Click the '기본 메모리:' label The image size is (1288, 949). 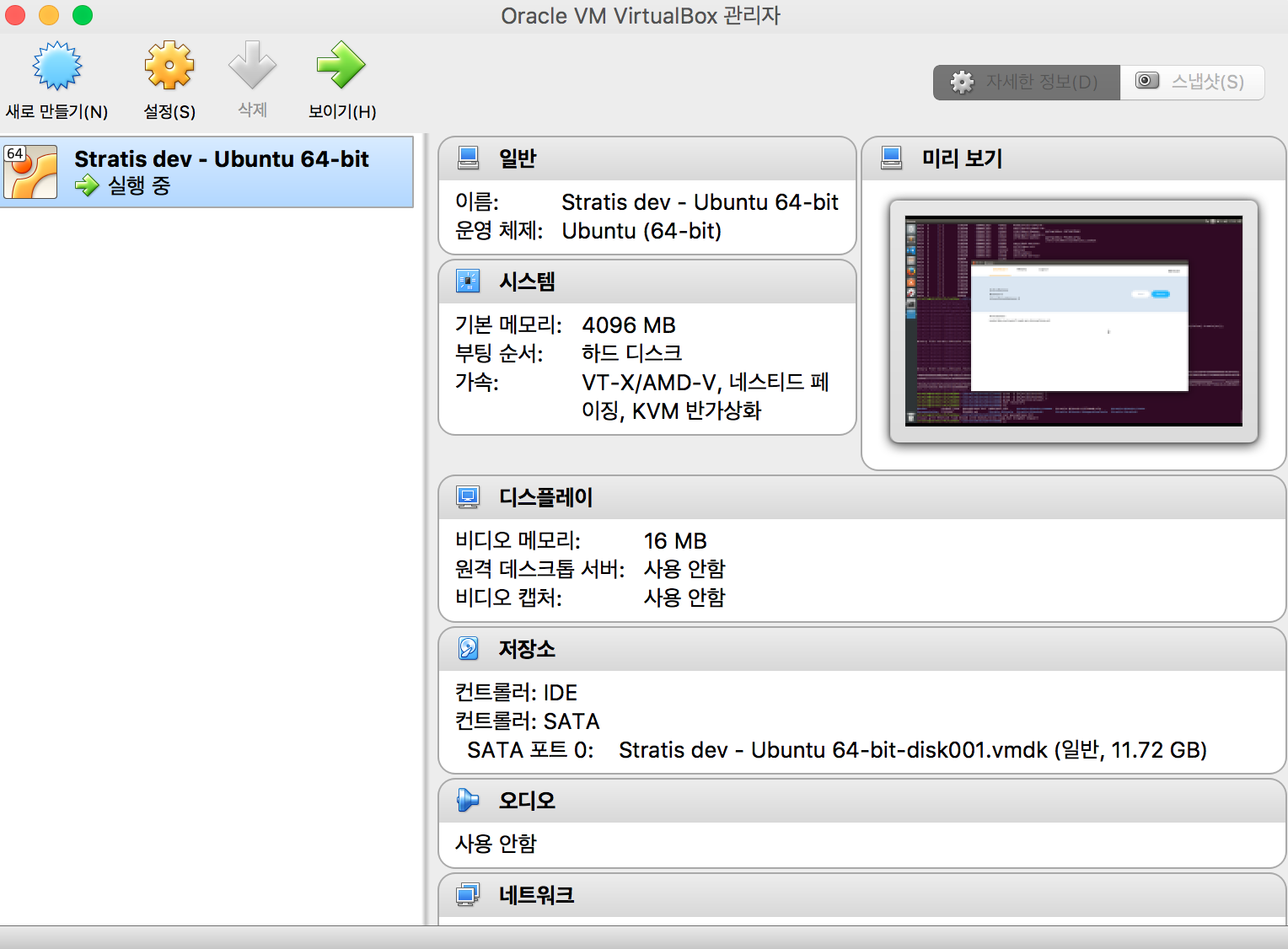(x=508, y=325)
